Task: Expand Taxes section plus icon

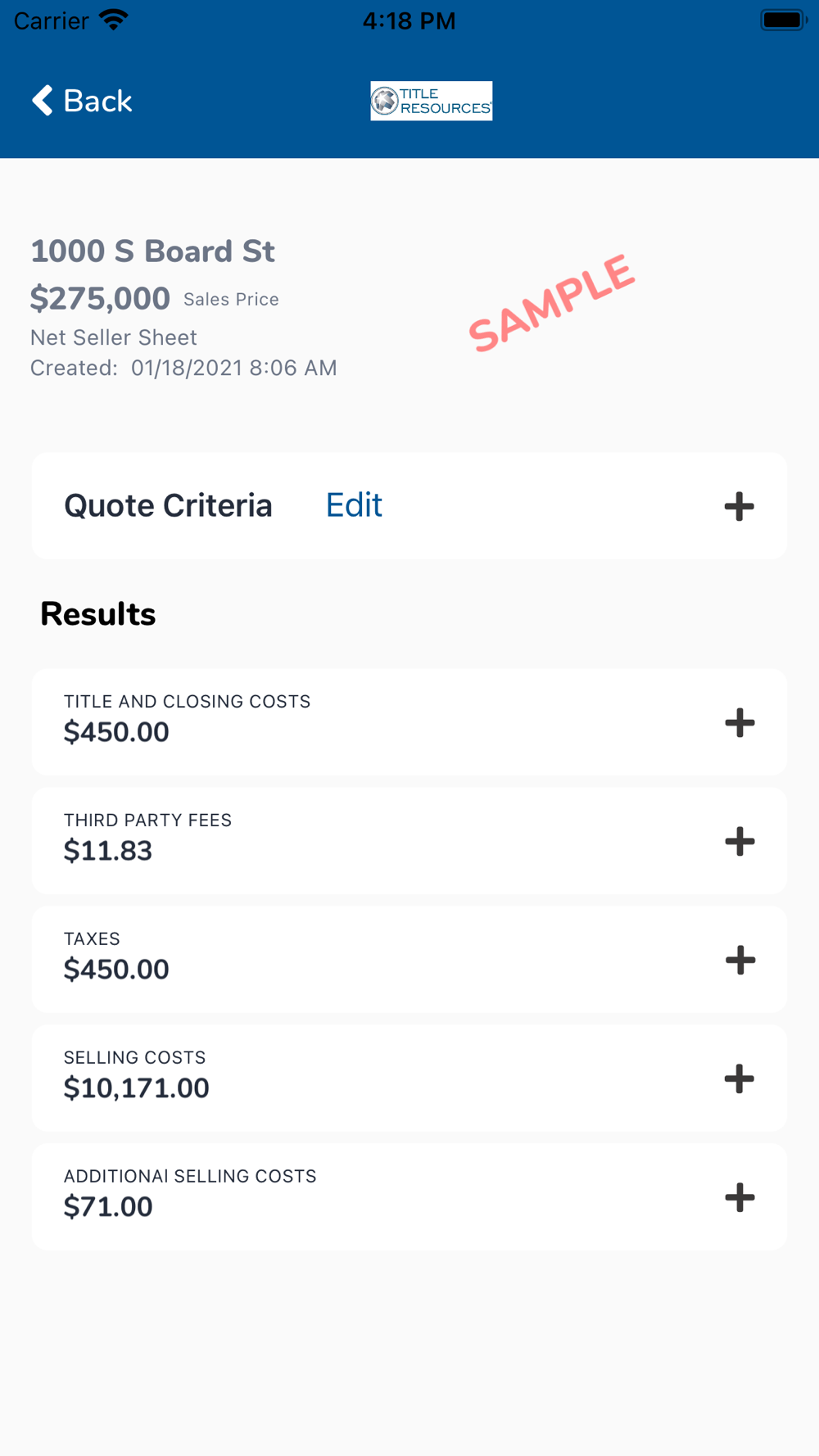Action: 740,960
